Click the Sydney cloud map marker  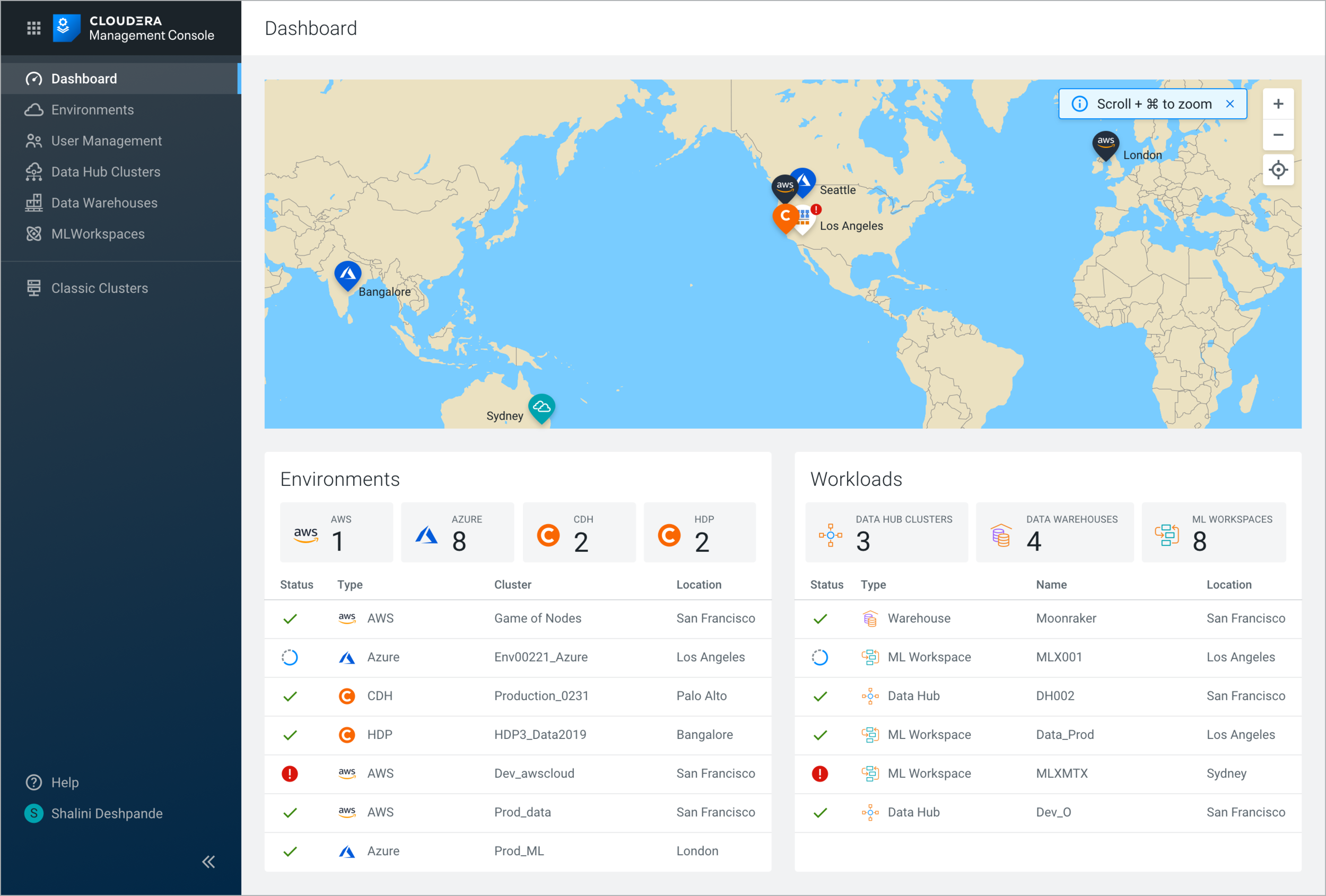(x=542, y=407)
